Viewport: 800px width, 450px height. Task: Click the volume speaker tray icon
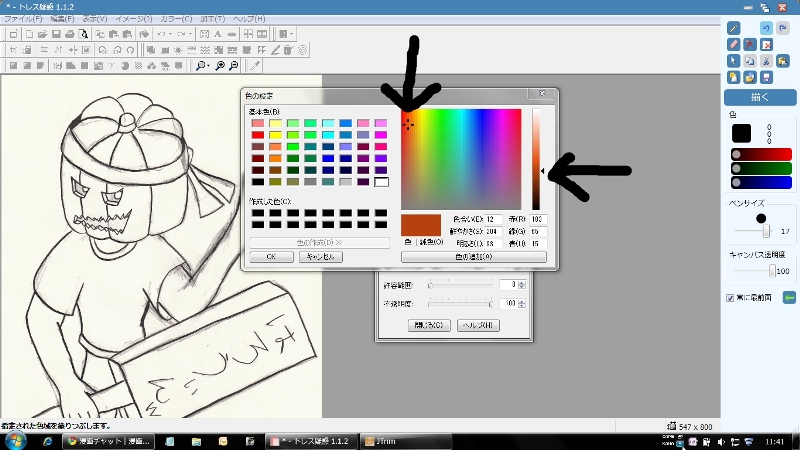coord(721,442)
